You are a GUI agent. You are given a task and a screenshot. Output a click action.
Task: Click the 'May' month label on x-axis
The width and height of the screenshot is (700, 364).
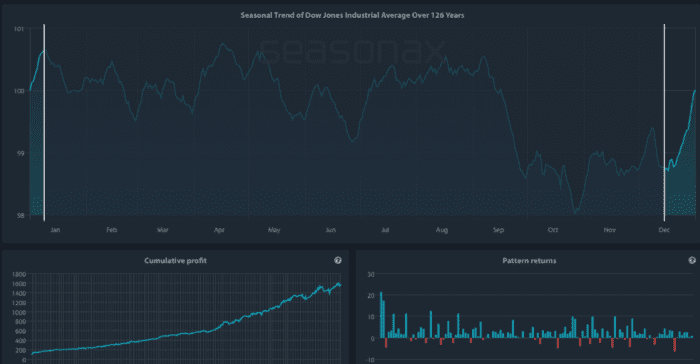point(274,230)
